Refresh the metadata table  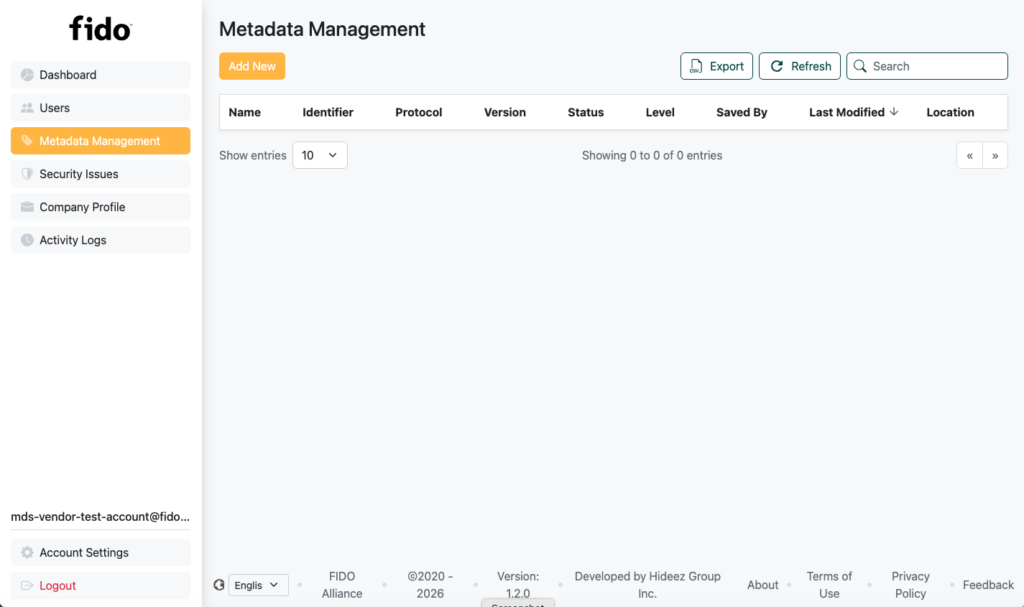coord(799,66)
